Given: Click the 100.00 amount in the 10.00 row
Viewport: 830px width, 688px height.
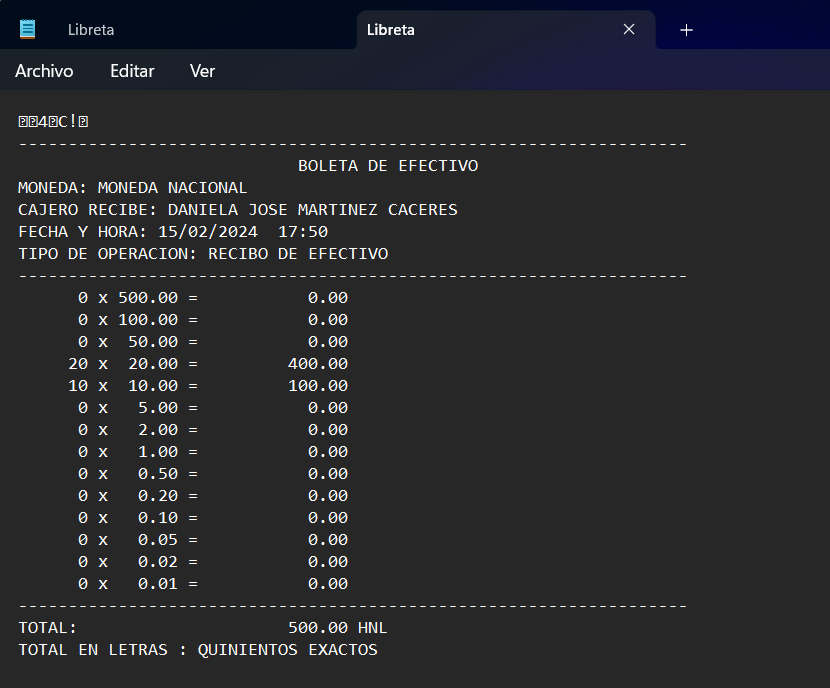Looking at the screenshot, I should tap(318, 386).
